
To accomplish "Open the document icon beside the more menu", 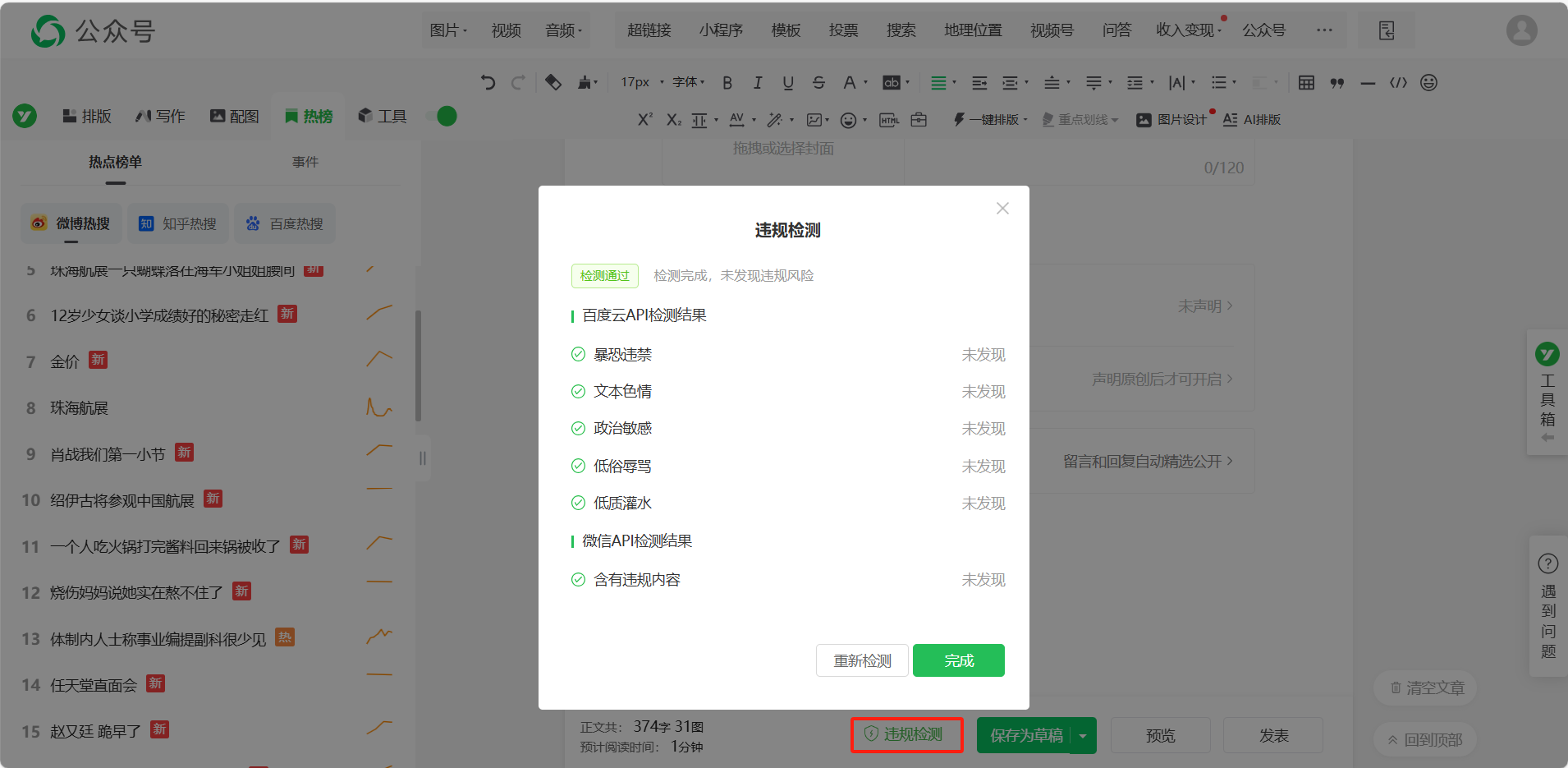I will [1387, 30].
